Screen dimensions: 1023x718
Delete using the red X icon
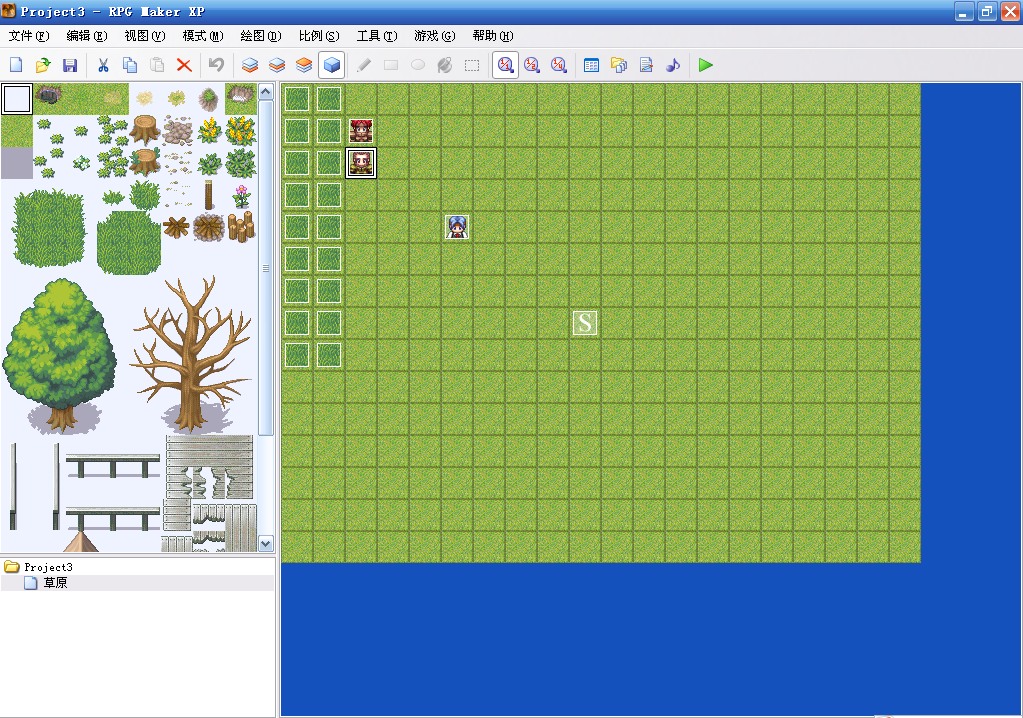pyautogui.click(x=184, y=65)
